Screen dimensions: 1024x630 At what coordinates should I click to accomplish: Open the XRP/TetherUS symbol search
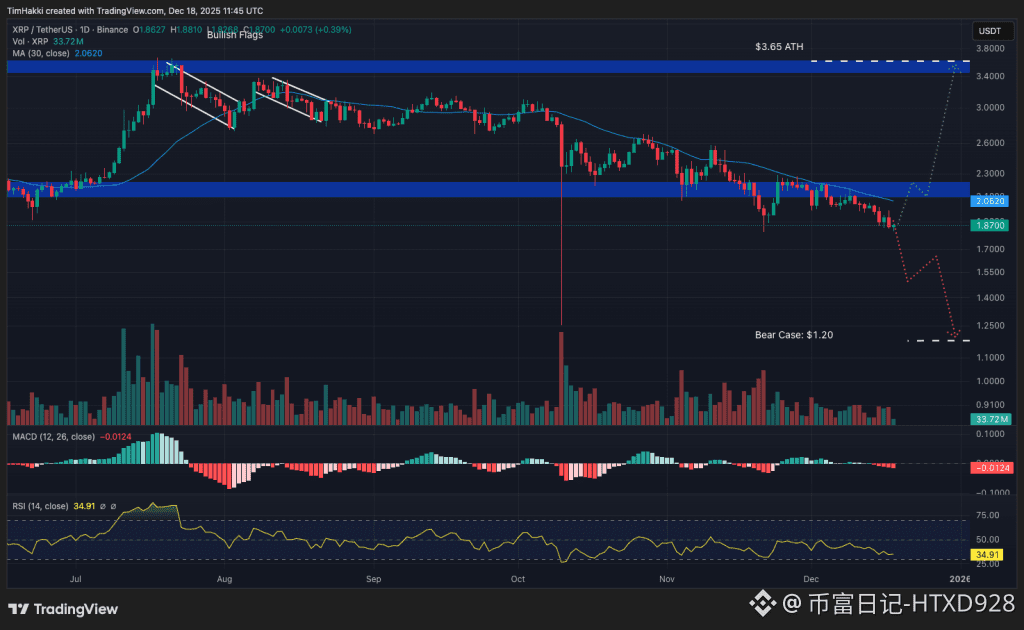pyautogui.click(x=42, y=30)
